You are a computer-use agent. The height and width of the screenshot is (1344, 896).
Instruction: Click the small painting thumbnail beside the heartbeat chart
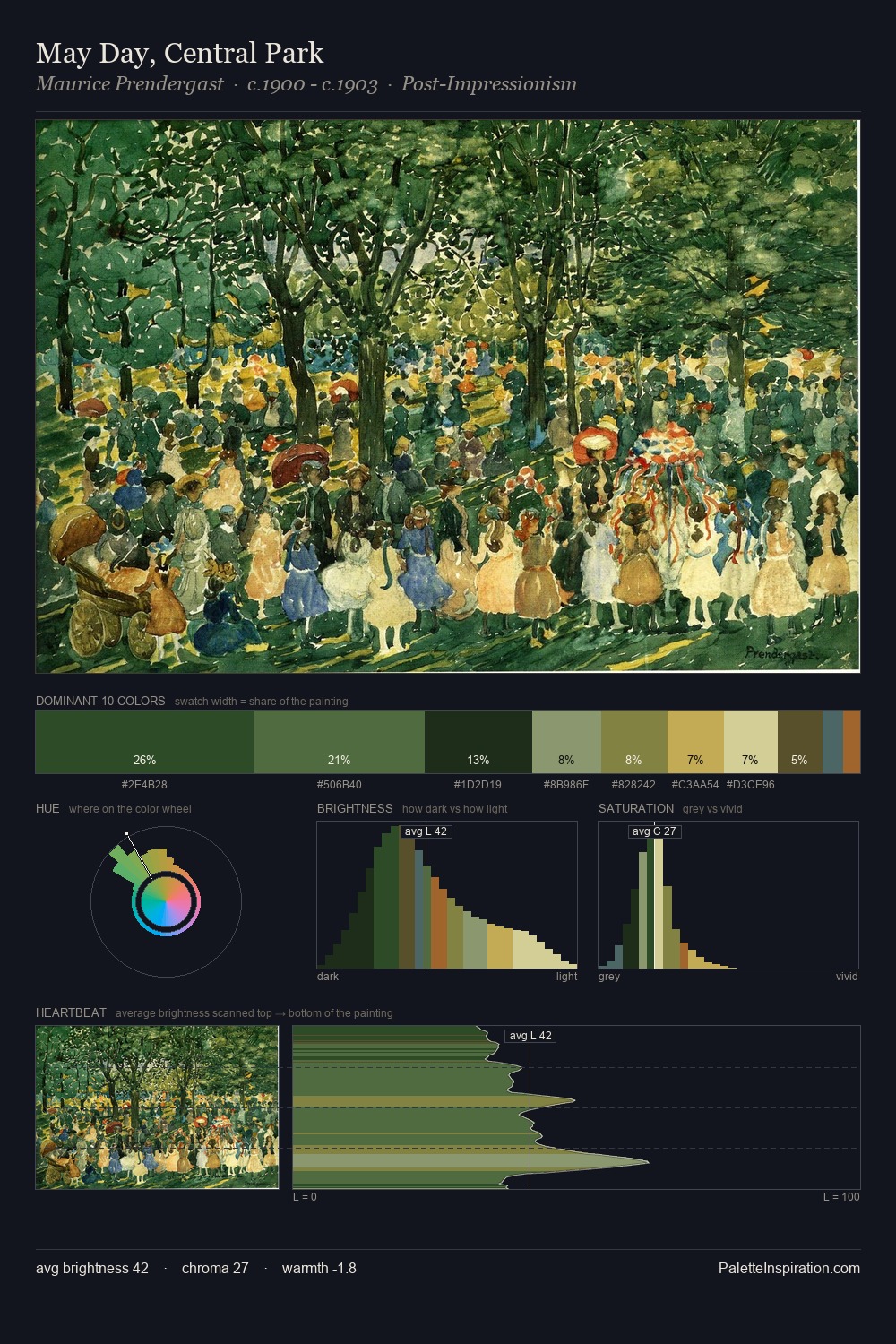click(x=157, y=1107)
